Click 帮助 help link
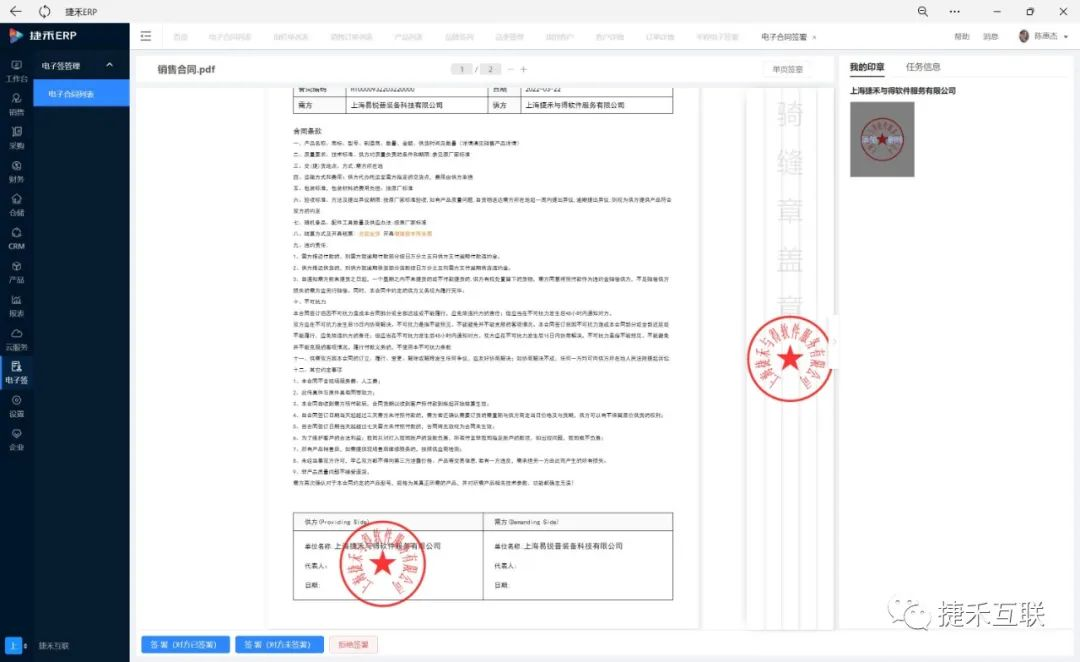The width and height of the screenshot is (1080, 662). coord(962,37)
